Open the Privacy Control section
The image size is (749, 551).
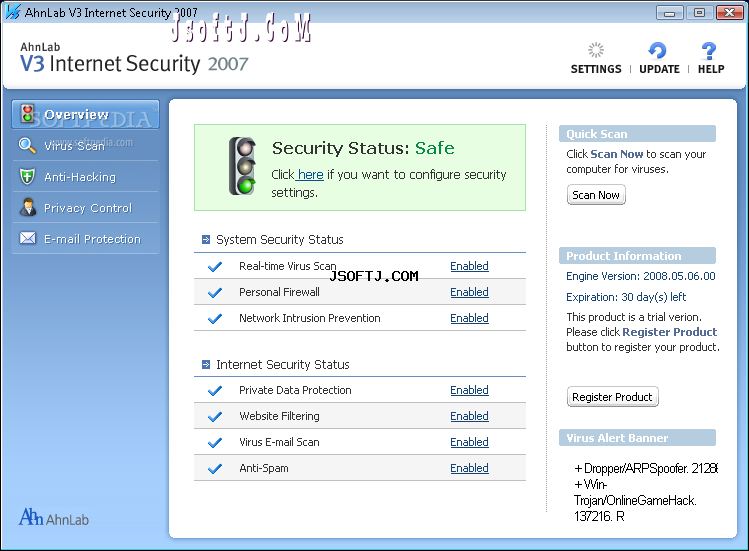coord(86,208)
